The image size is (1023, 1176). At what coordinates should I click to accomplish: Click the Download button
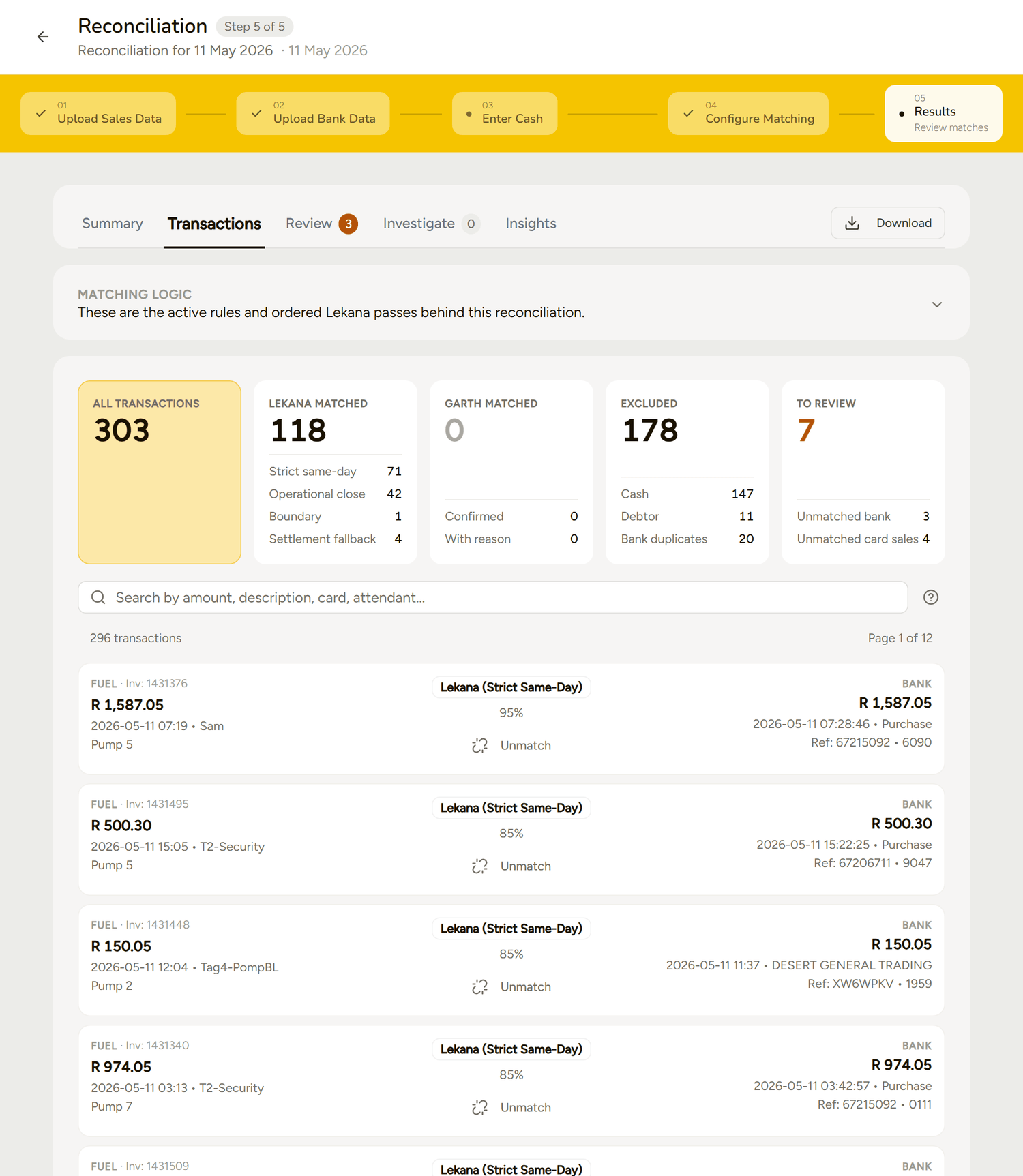point(887,223)
